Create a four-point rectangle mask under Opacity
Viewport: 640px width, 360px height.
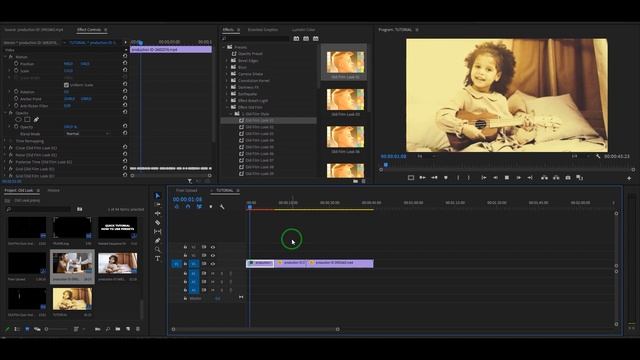(27, 120)
